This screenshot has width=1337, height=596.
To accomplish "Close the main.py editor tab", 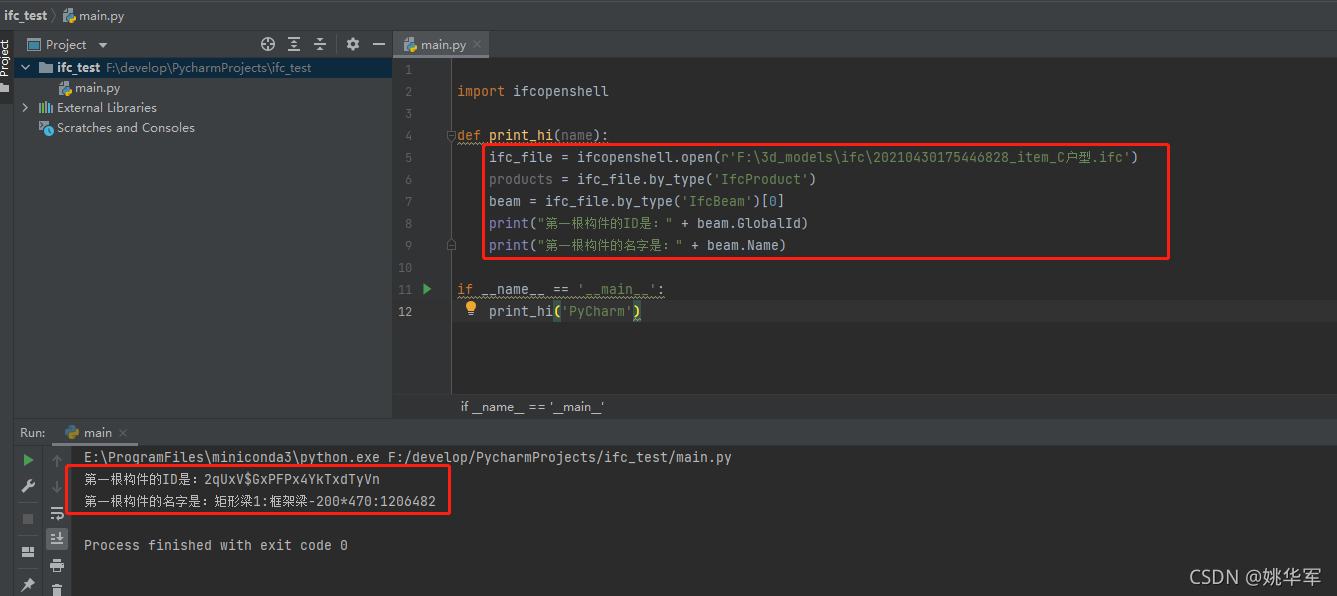I will 477,44.
